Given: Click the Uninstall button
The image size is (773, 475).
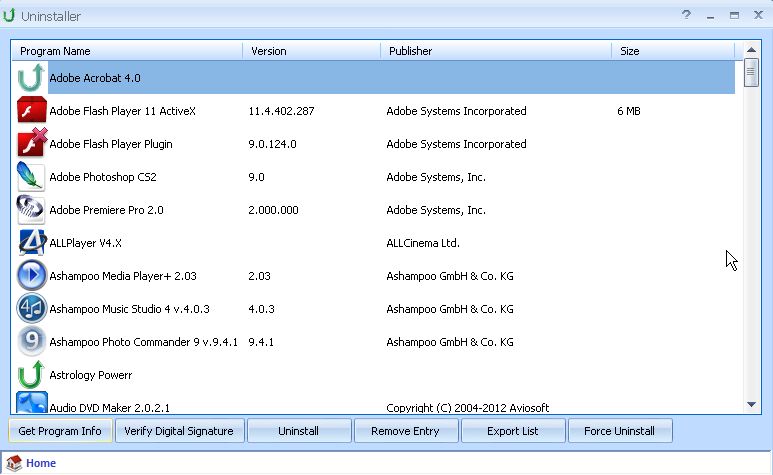Looking at the screenshot, I should tap(299, 431).
